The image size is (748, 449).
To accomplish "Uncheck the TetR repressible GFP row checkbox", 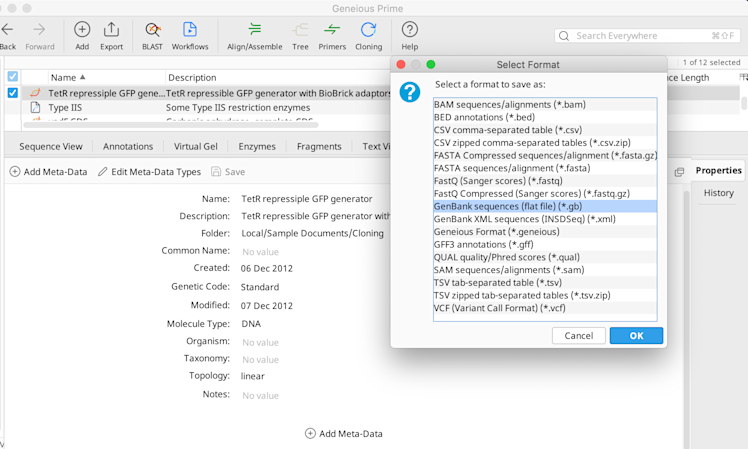I will [x=13, y=93].
